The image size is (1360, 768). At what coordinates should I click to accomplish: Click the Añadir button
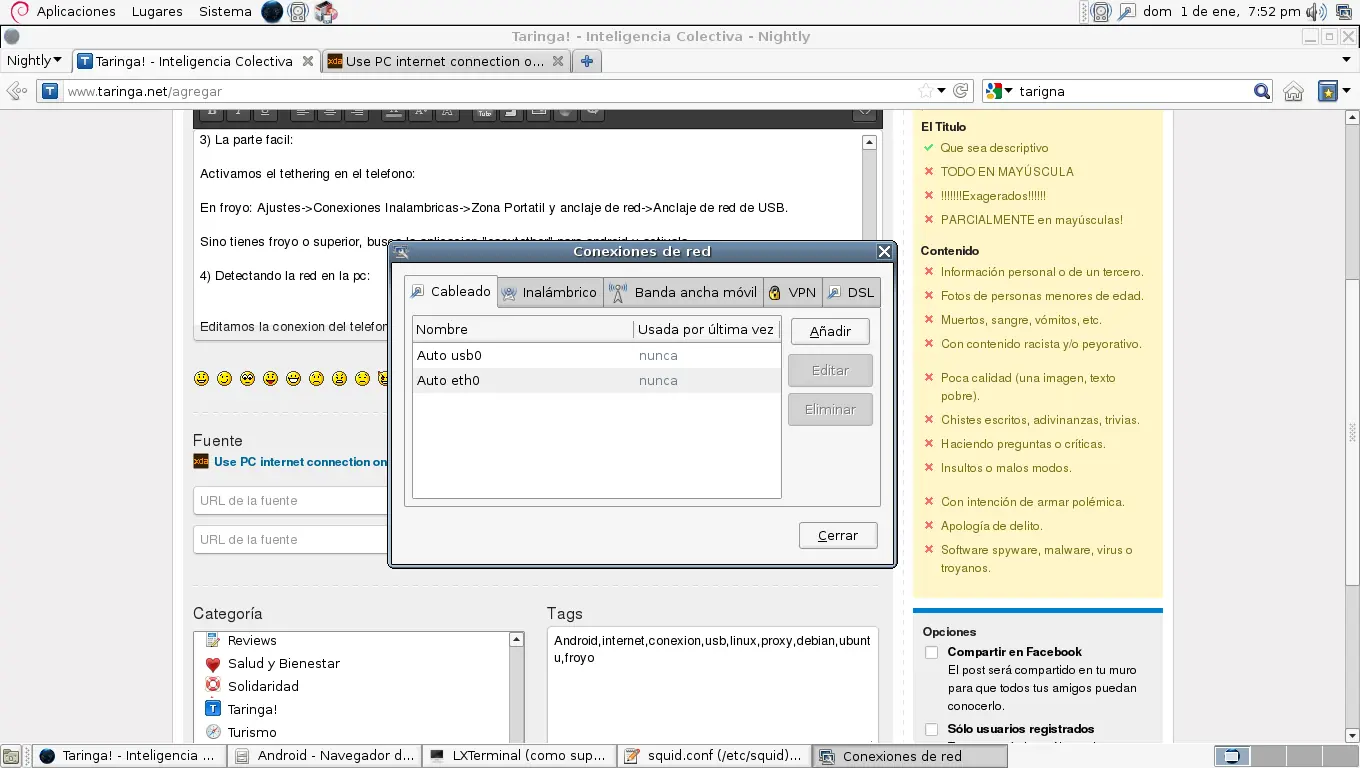(x=830, y=331)
